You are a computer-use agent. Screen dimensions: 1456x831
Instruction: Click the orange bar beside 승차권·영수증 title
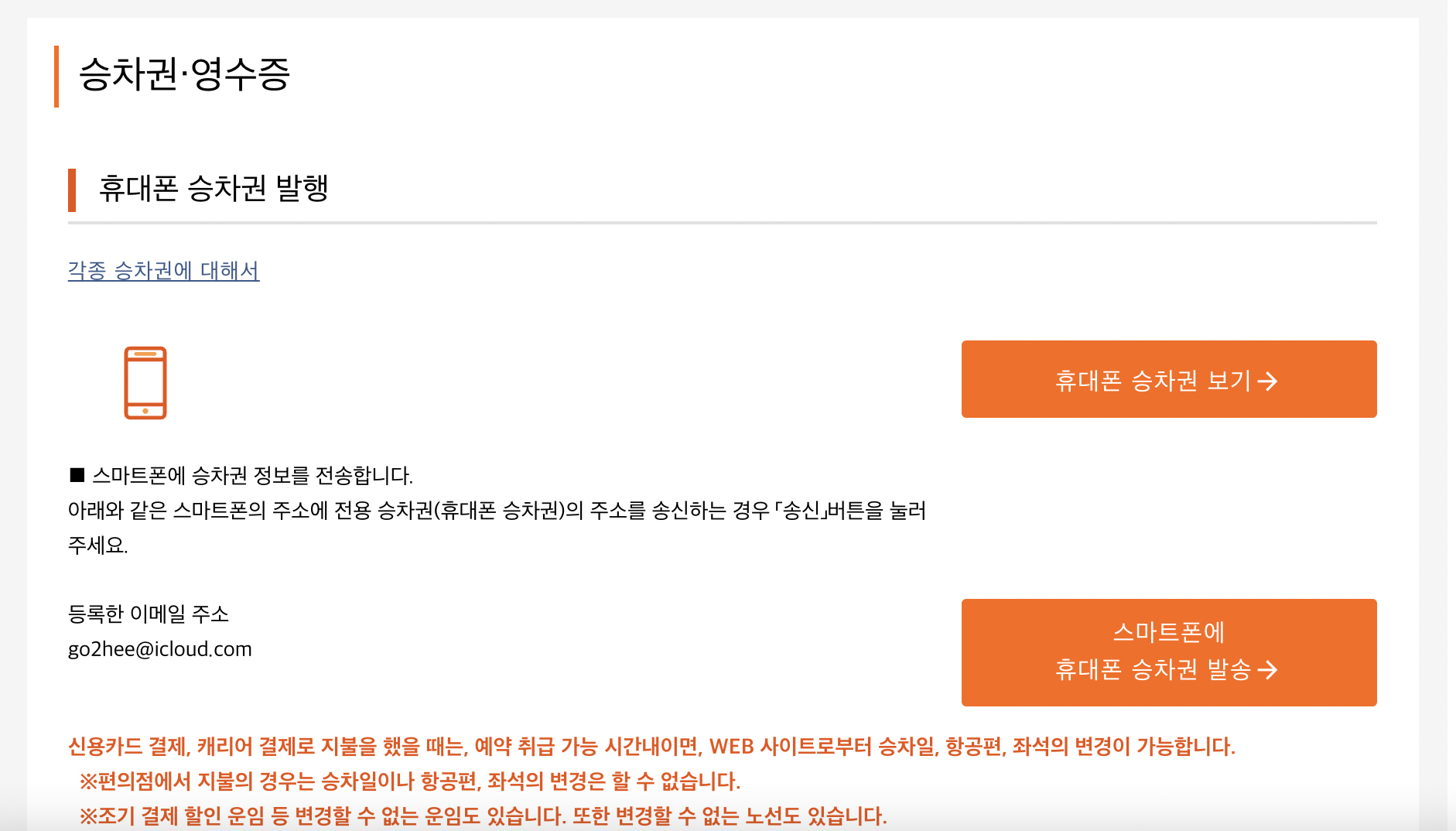56,77
